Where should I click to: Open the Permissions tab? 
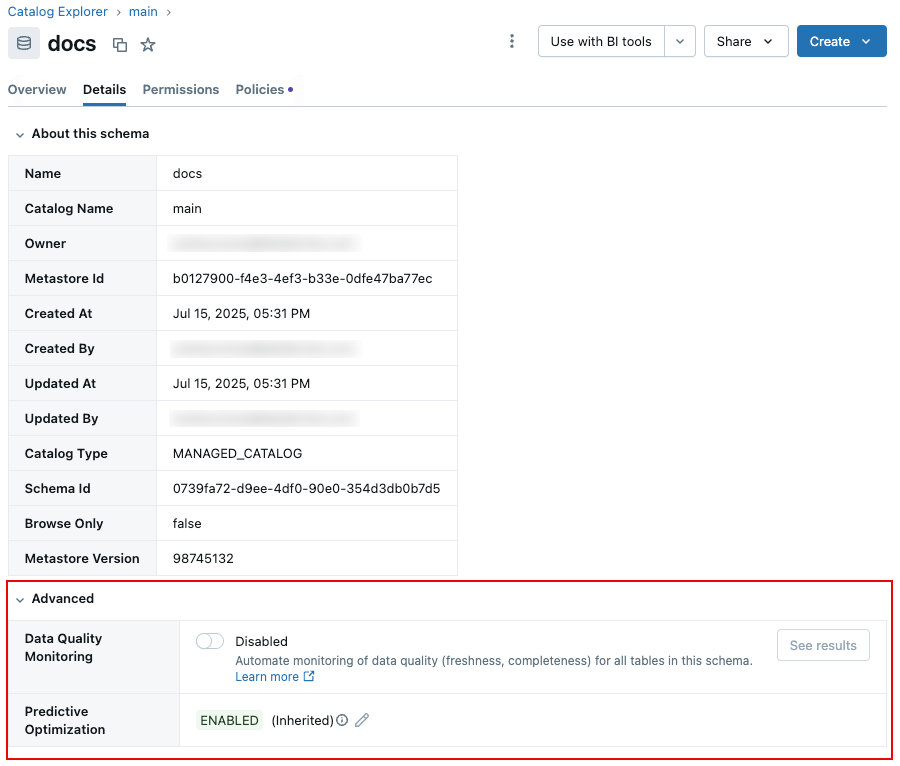181,90
